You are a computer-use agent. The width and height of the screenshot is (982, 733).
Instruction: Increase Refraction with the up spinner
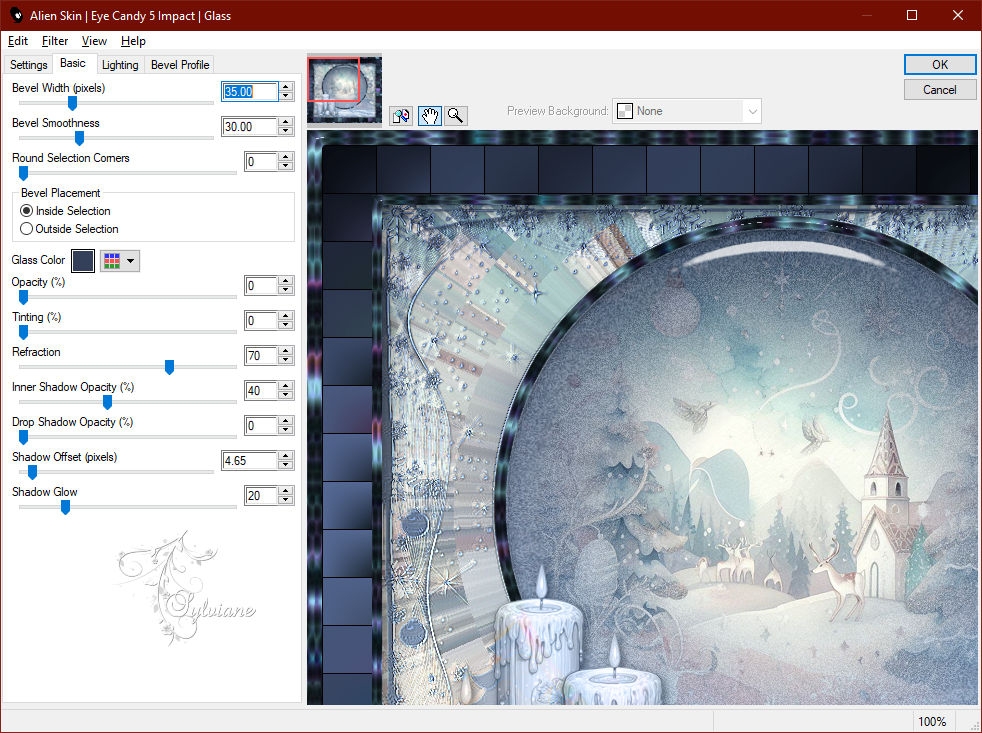click(286, 351)
